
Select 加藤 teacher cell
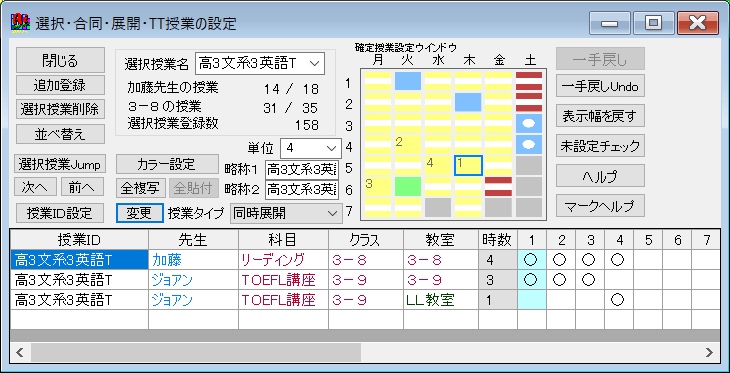pyautogui.click(x=193, y=260)
